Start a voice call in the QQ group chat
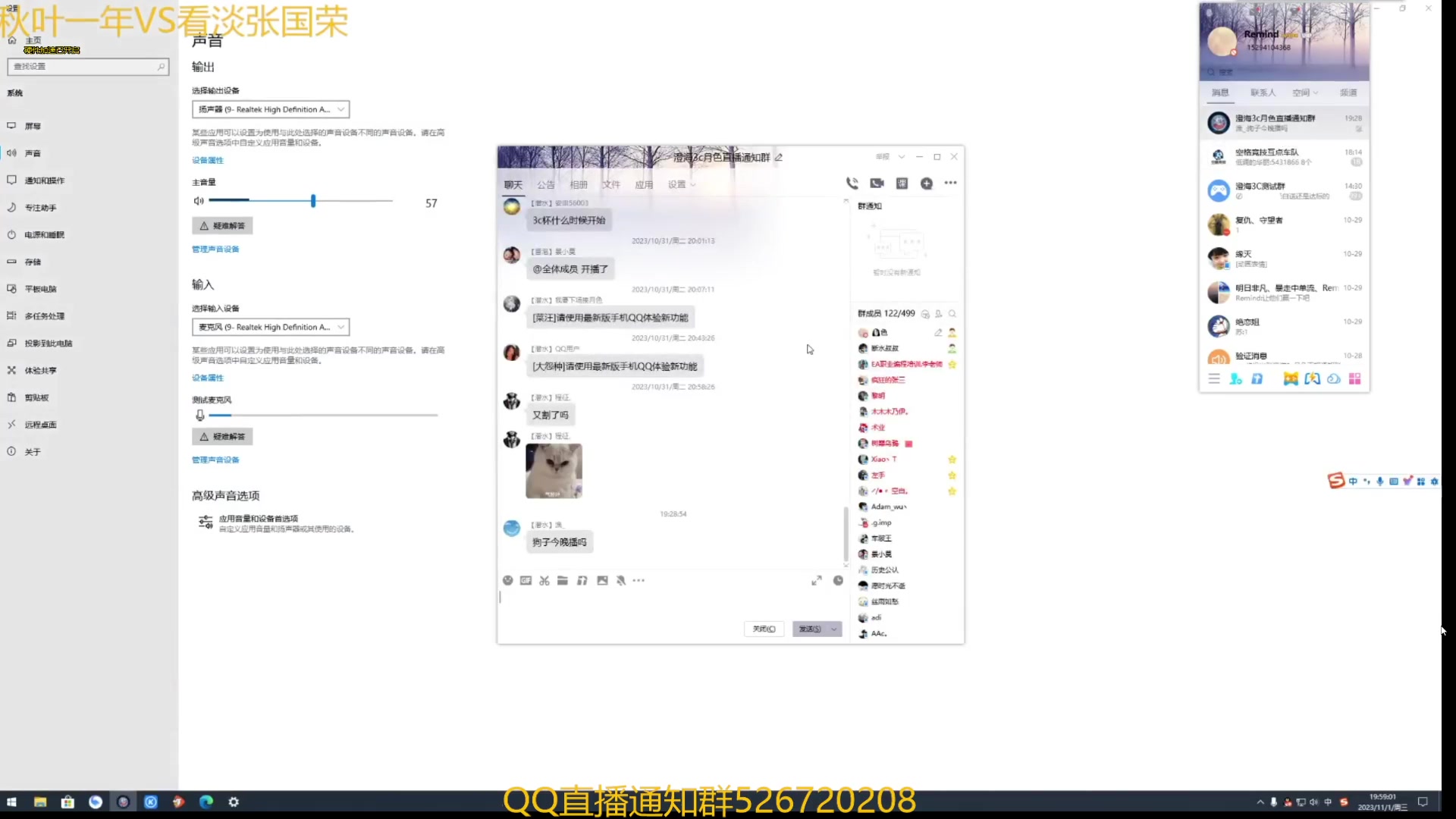1456x819 pixels. pyautogui.click(x=852, y=183)
